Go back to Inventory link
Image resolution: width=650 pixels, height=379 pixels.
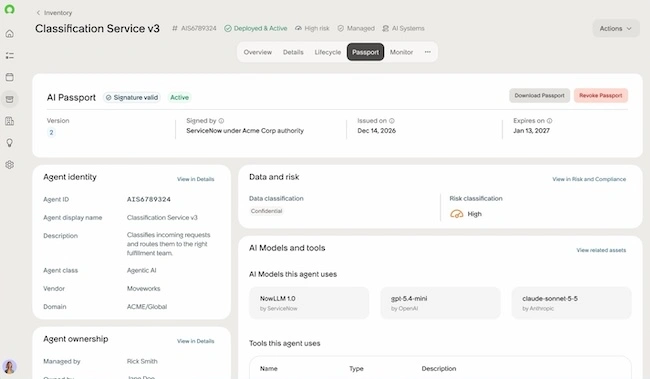click(58, 13)
